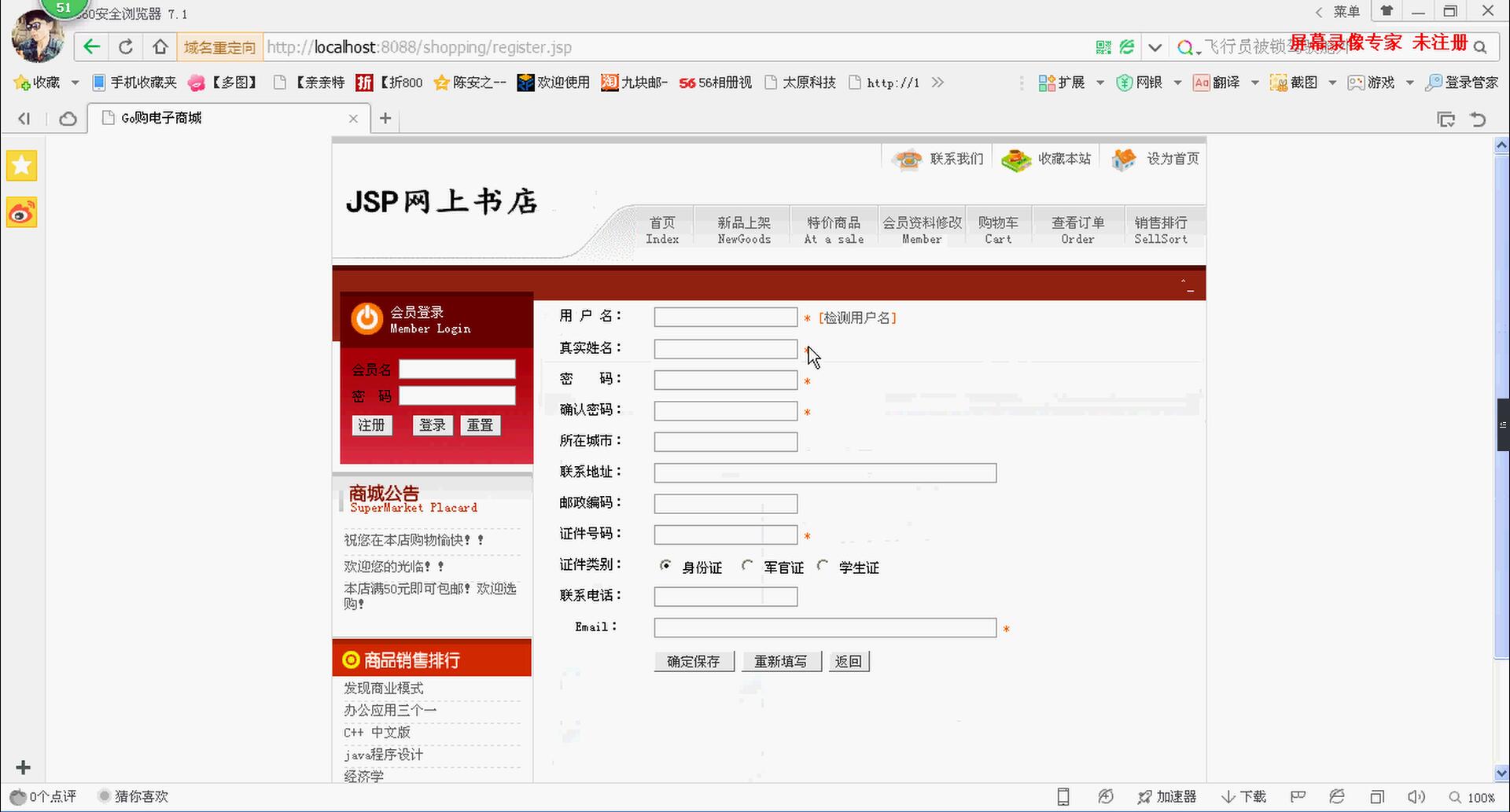Click the 会员名 login input field
This screenshot has width=1510, height=812.
[457, 369]
